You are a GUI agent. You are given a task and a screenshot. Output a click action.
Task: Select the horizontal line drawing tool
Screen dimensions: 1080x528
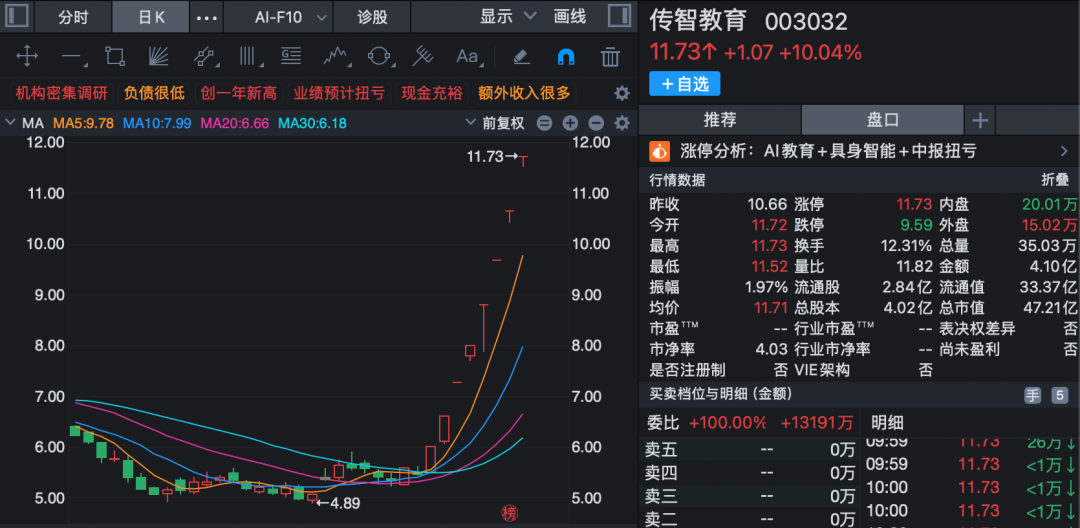point(72,56)
